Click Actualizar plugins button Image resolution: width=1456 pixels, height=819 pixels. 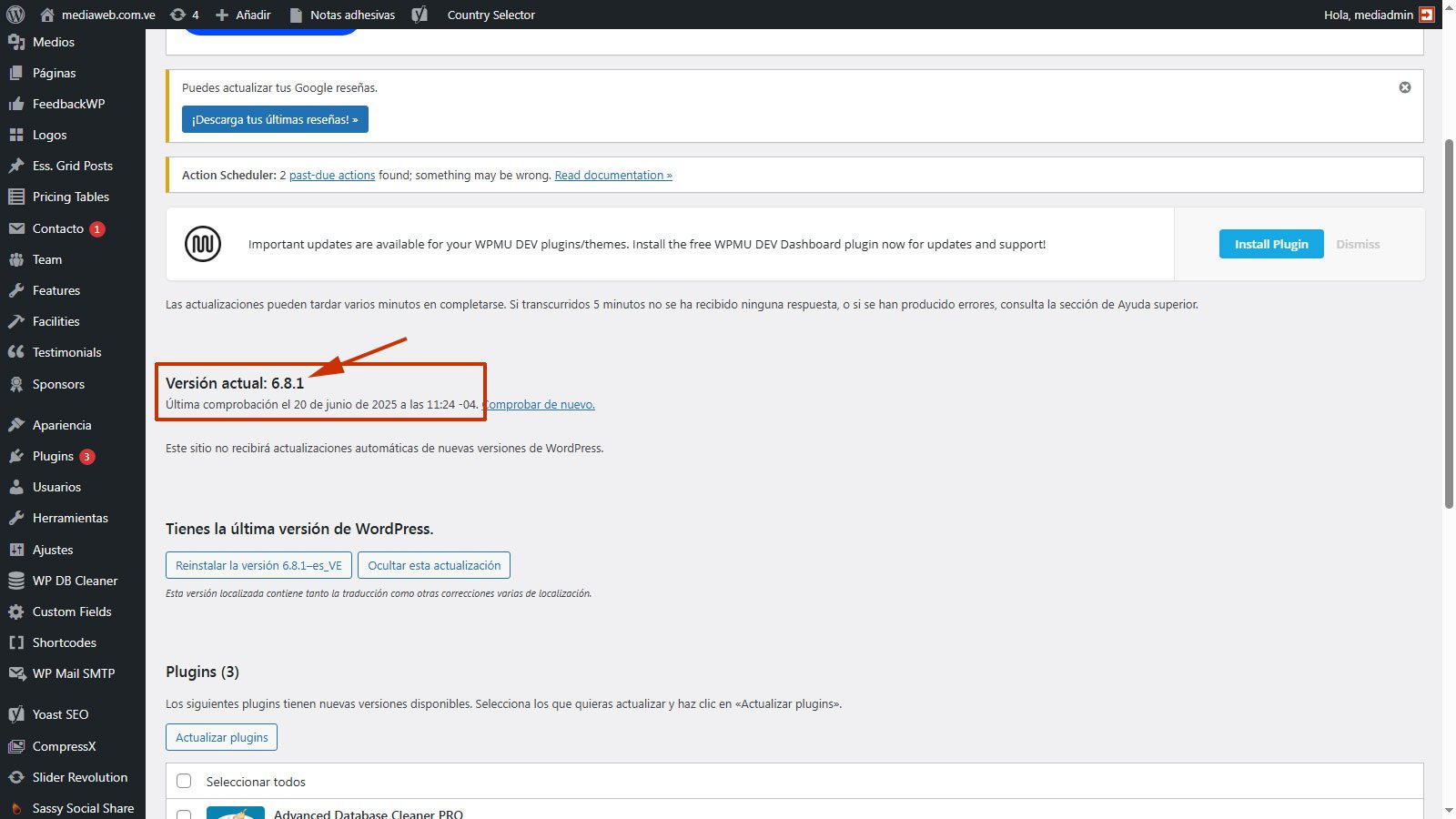pos(222,737)
